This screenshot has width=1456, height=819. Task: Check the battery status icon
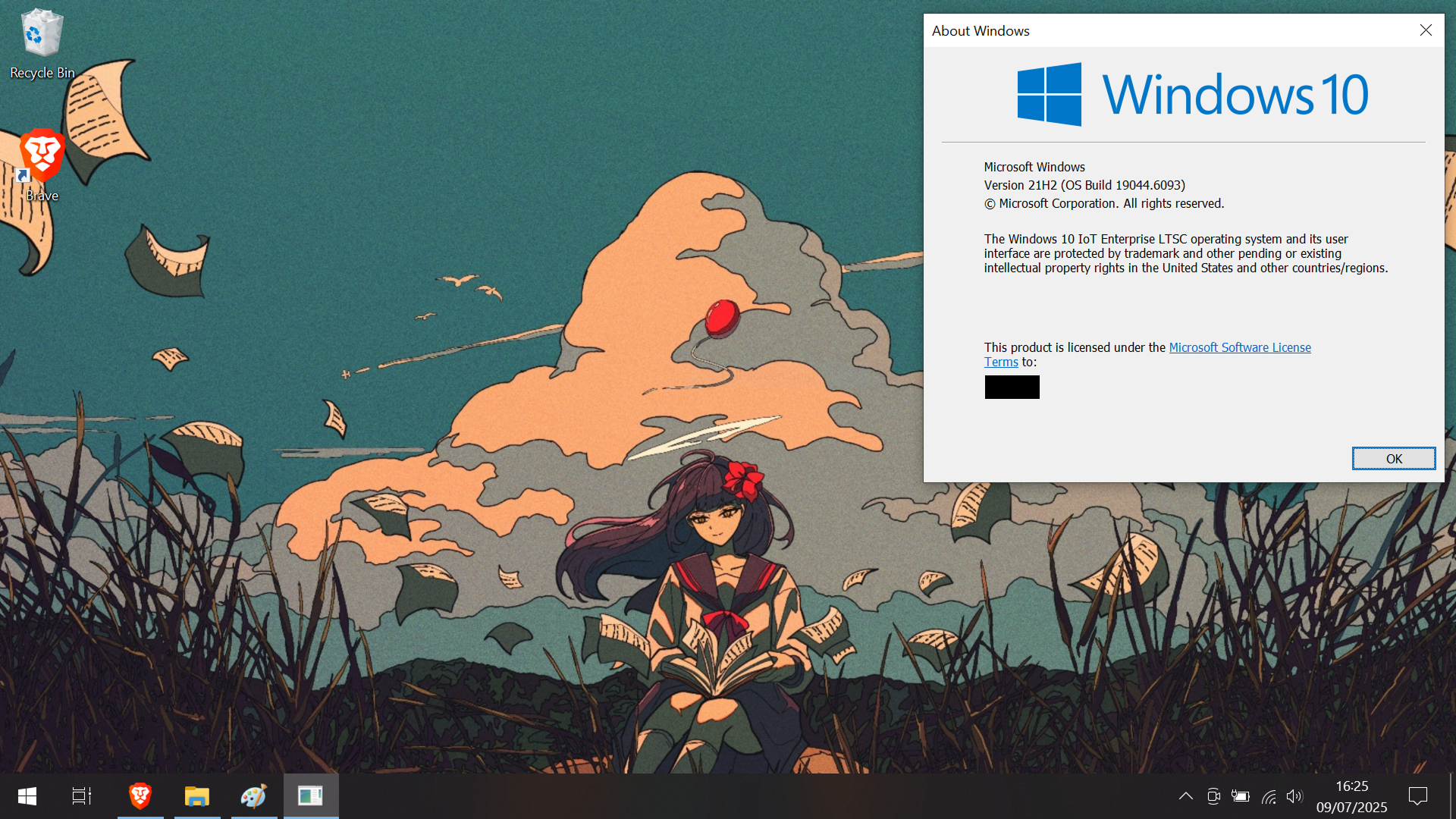(x=1241, y=795)
